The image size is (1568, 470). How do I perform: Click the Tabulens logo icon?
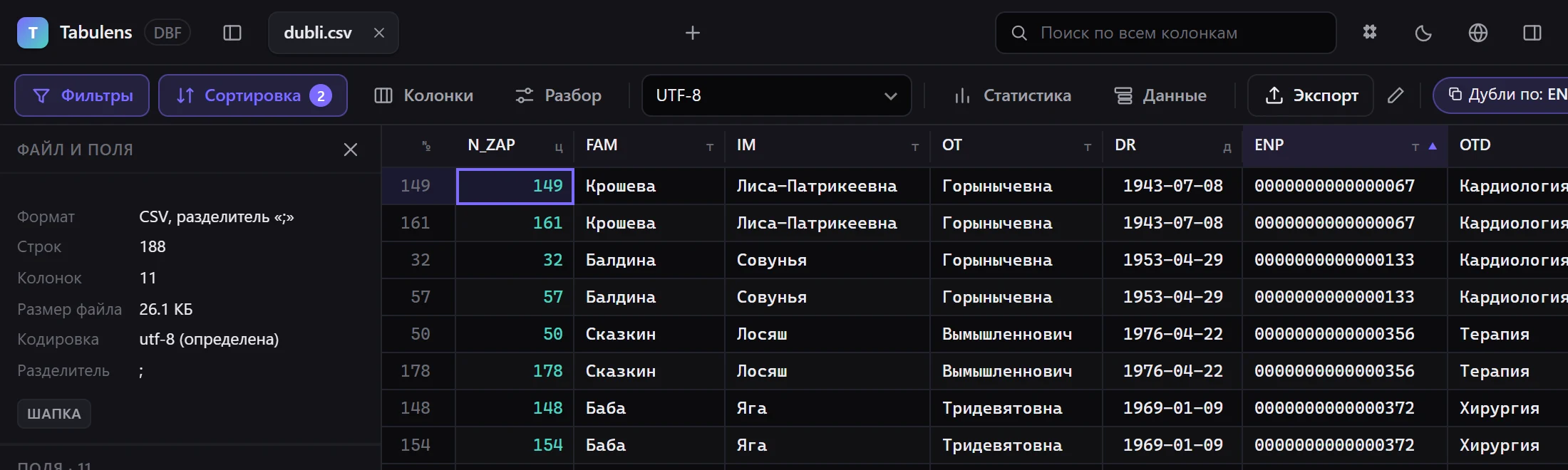[x=33, y=33]
